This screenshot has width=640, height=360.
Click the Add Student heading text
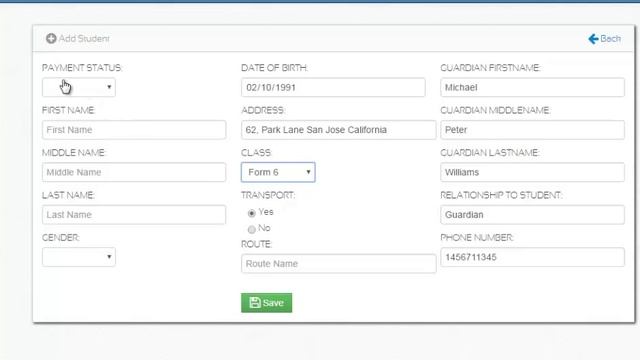click(84, 38)
